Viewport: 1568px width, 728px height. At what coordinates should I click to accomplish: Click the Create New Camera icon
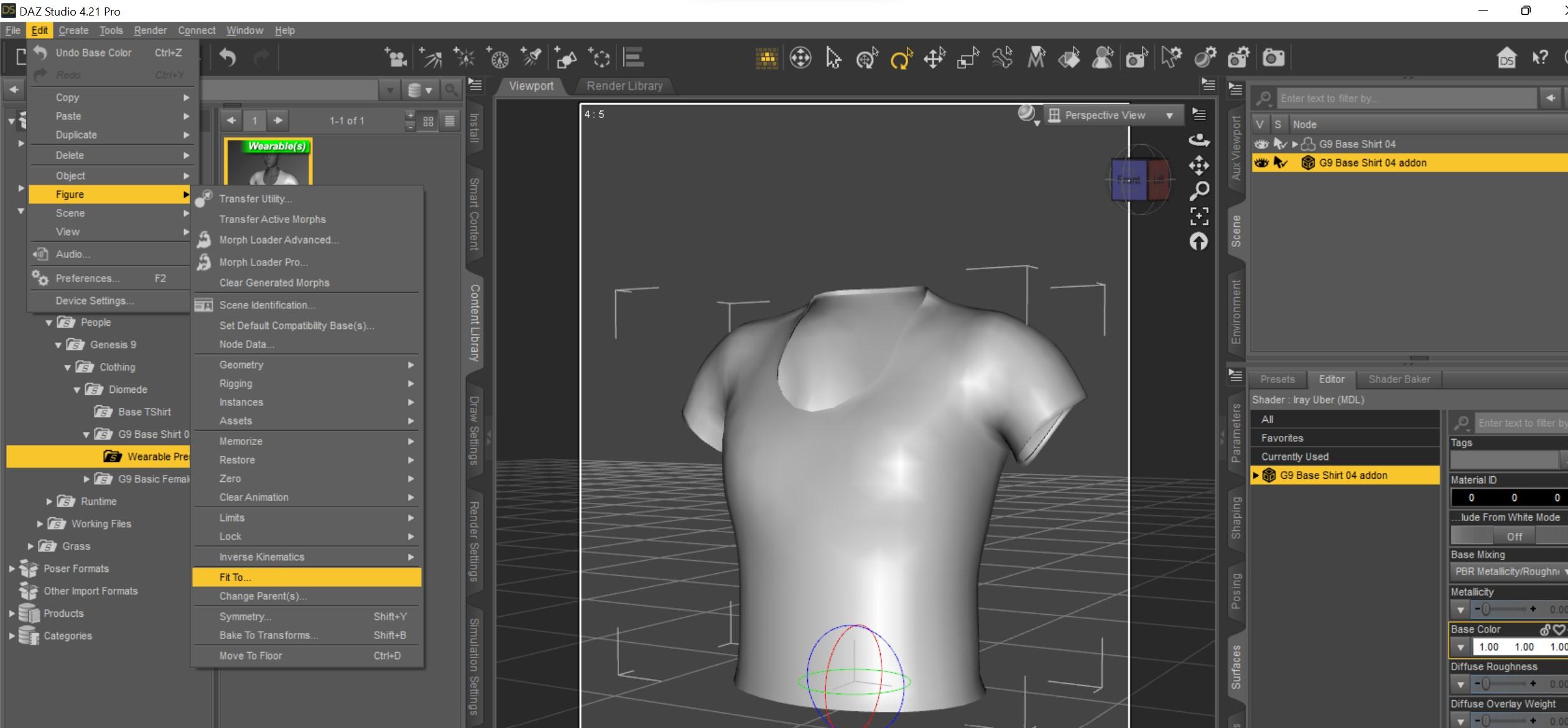(396, 58)
